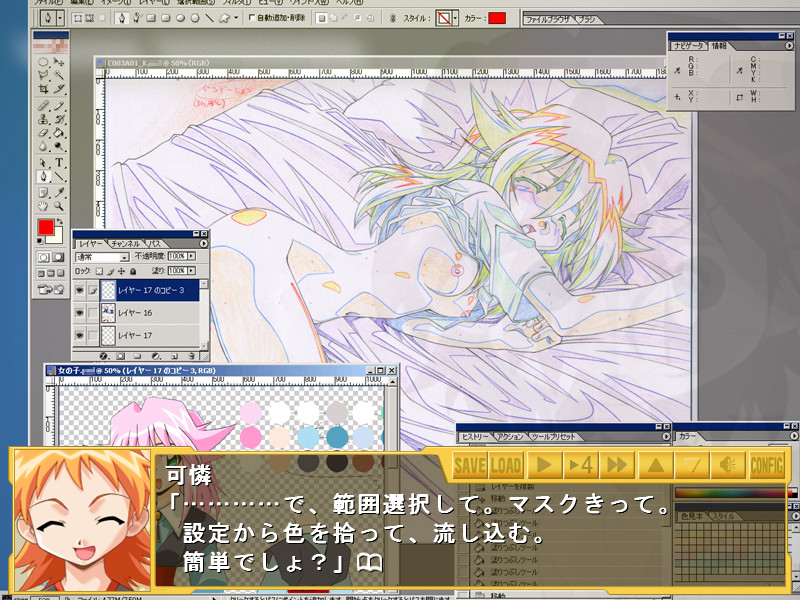Viewport: 800px width, 600px height.
Task: Toggle the 自動追加・削除 checkbox
Action: 251,18
